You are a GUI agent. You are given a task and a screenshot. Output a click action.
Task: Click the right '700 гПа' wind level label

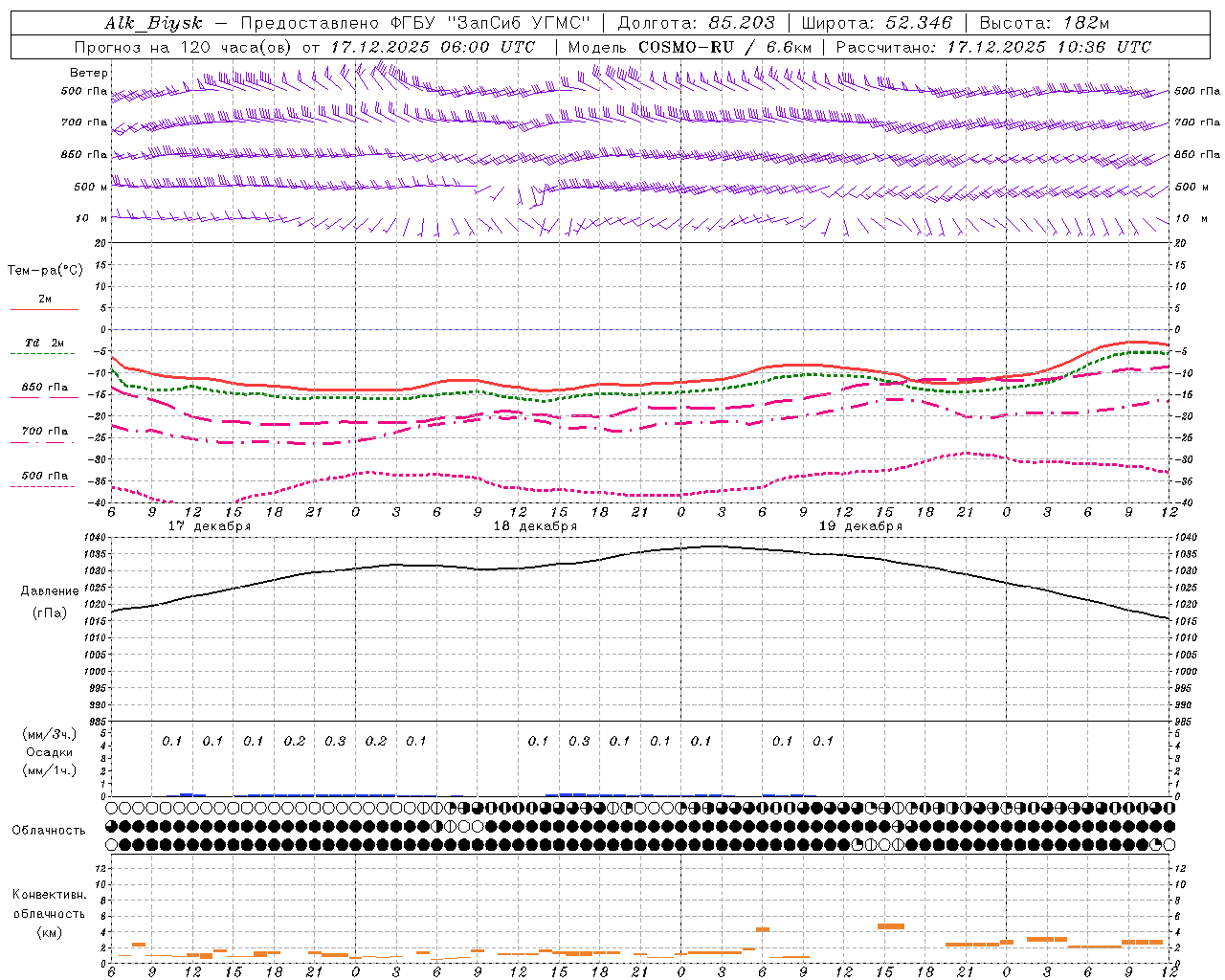[x=1197, y=122]
